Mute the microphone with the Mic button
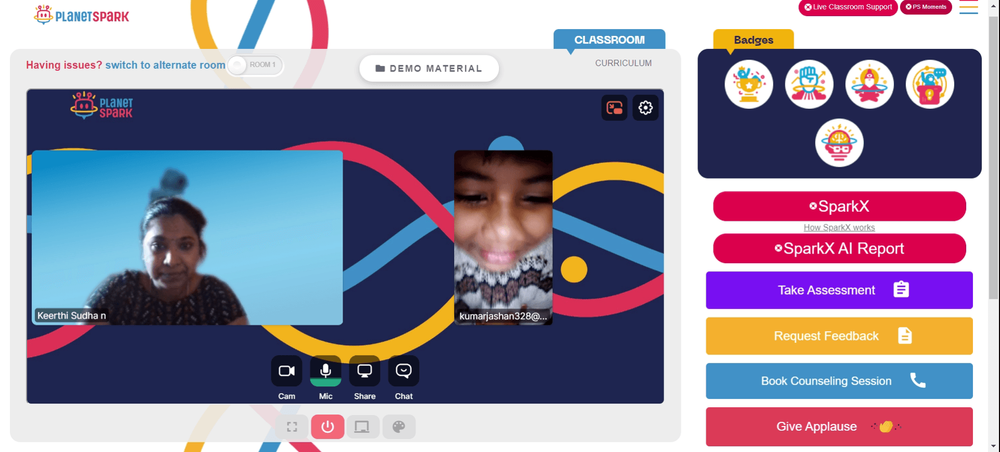This screenshot has height=452, width=1000. click(x=325, y=371)
